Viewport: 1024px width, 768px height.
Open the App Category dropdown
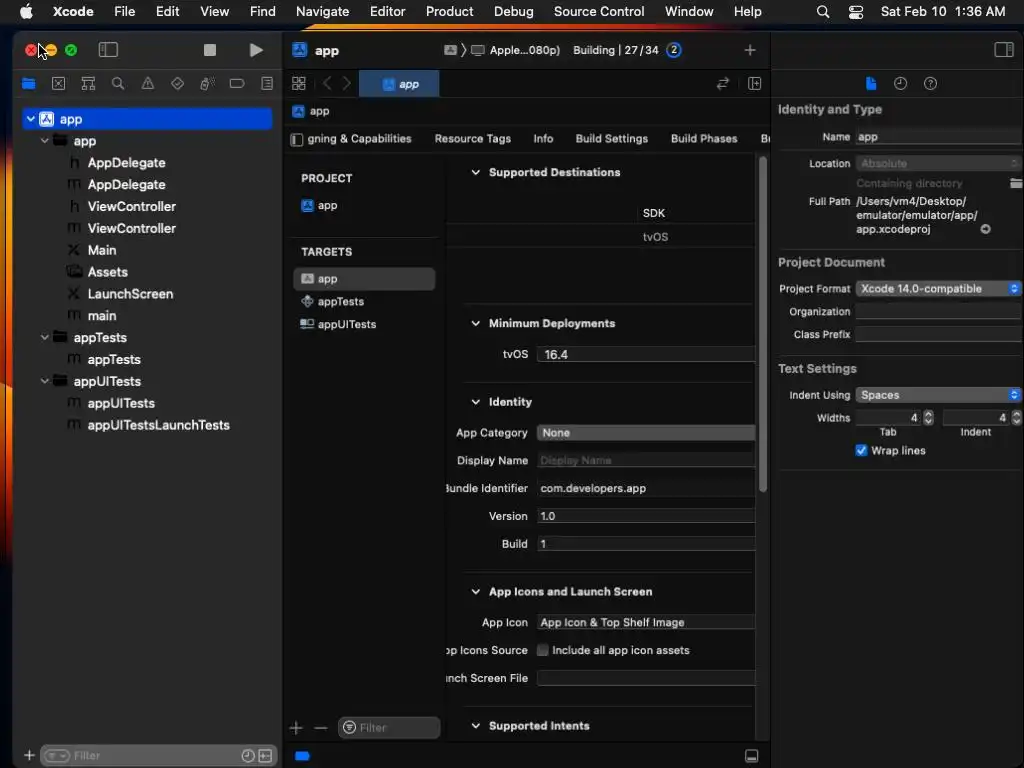(646, 433)
